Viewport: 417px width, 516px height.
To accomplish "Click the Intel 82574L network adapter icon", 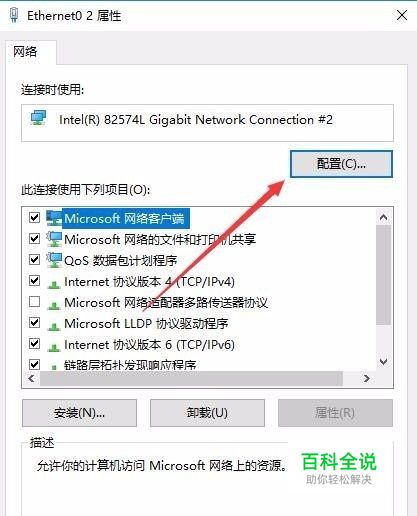I will click(38, 118).
